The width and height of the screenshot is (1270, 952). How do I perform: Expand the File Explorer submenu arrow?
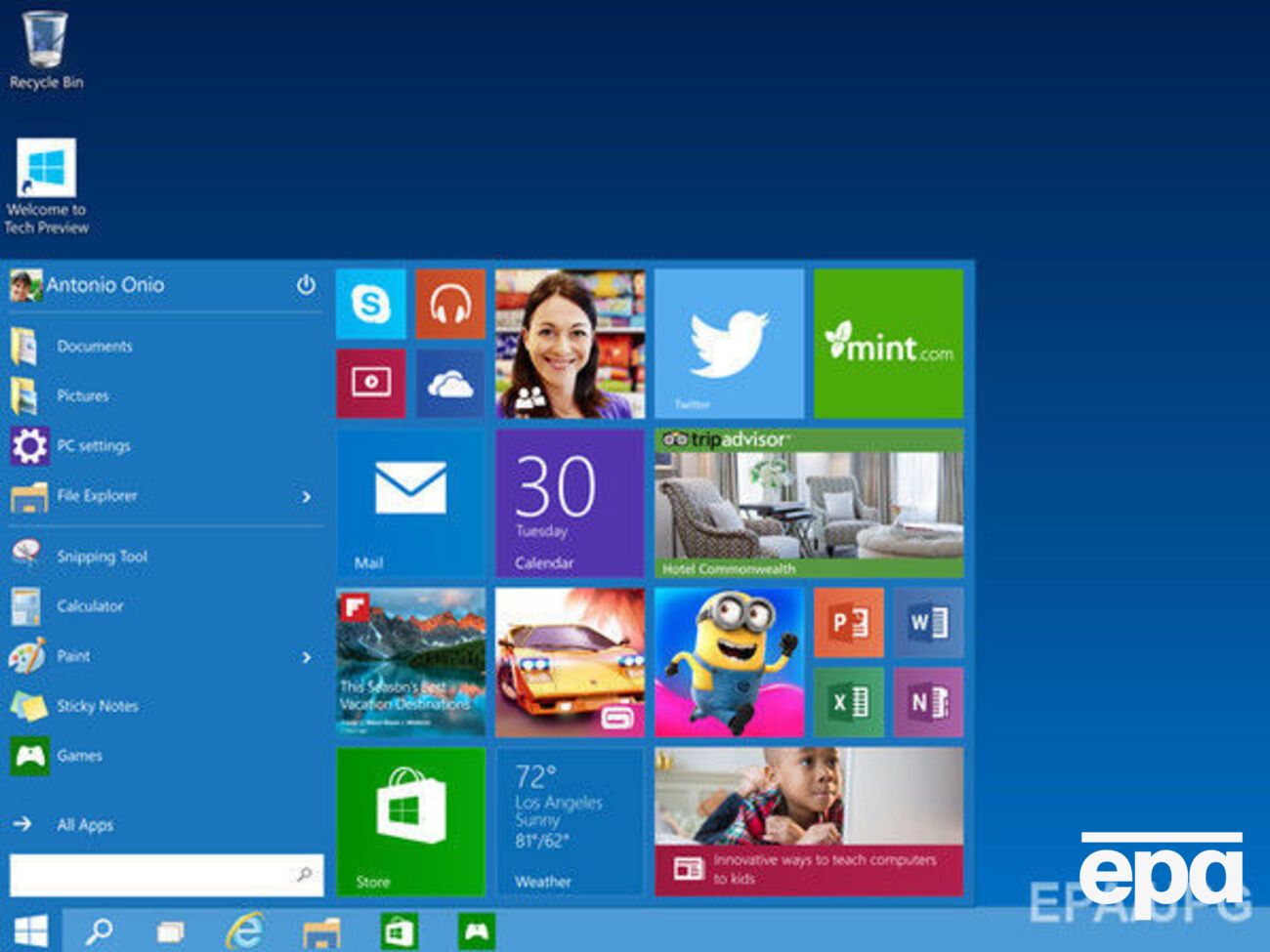(x=307, y=497)
